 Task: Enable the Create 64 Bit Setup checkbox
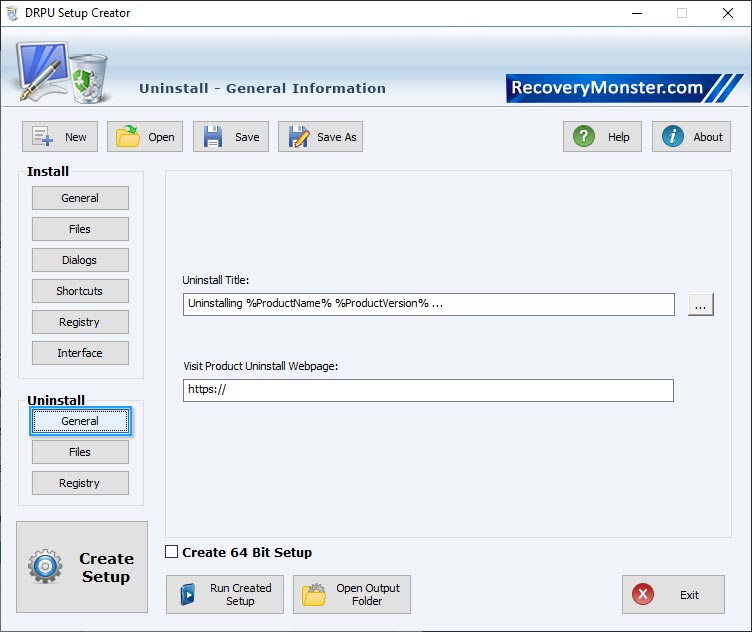click(171, 552)
